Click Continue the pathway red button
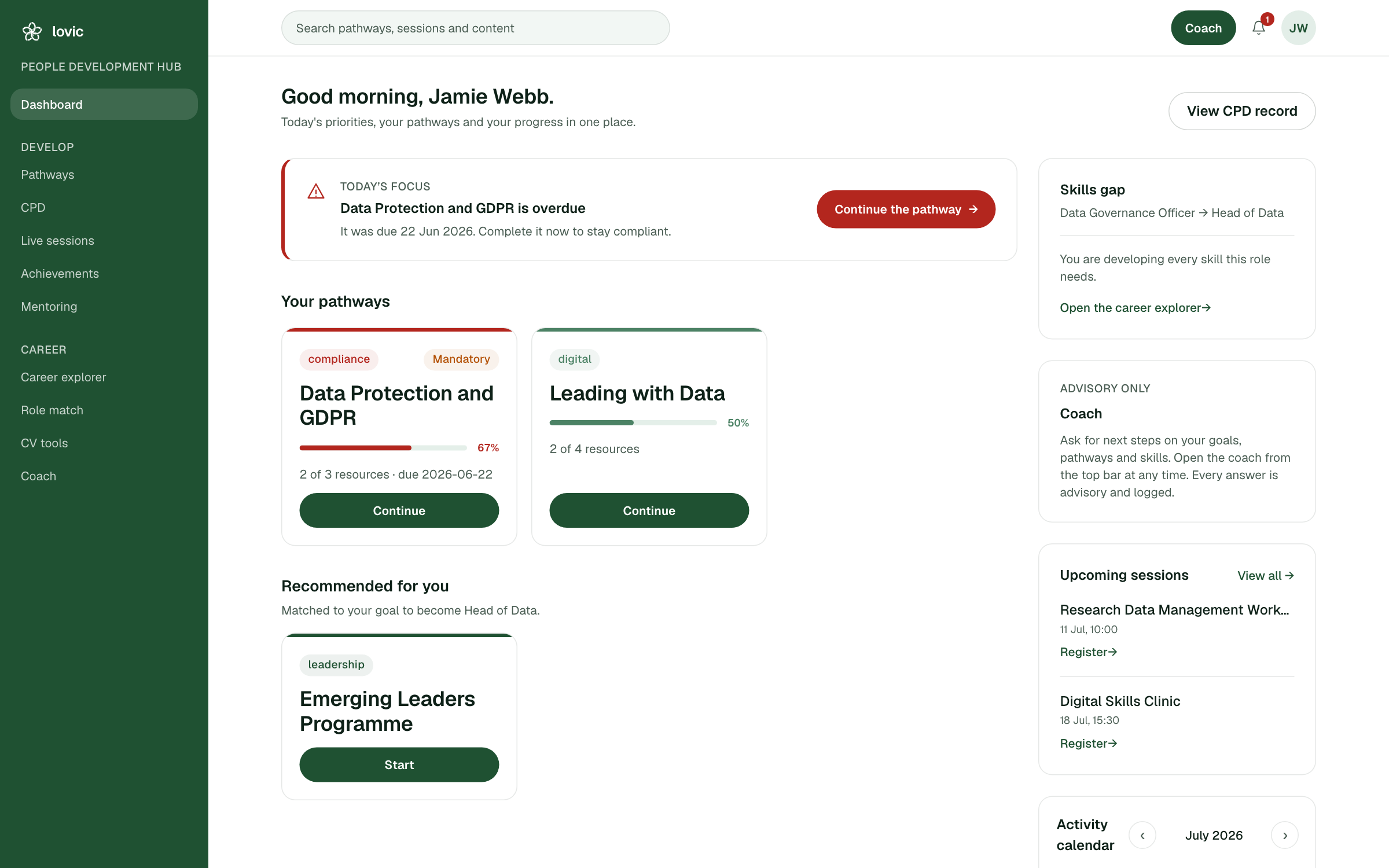Image resolution: width=1389 pixels, height=868 pixels. (x=906, y=209)
